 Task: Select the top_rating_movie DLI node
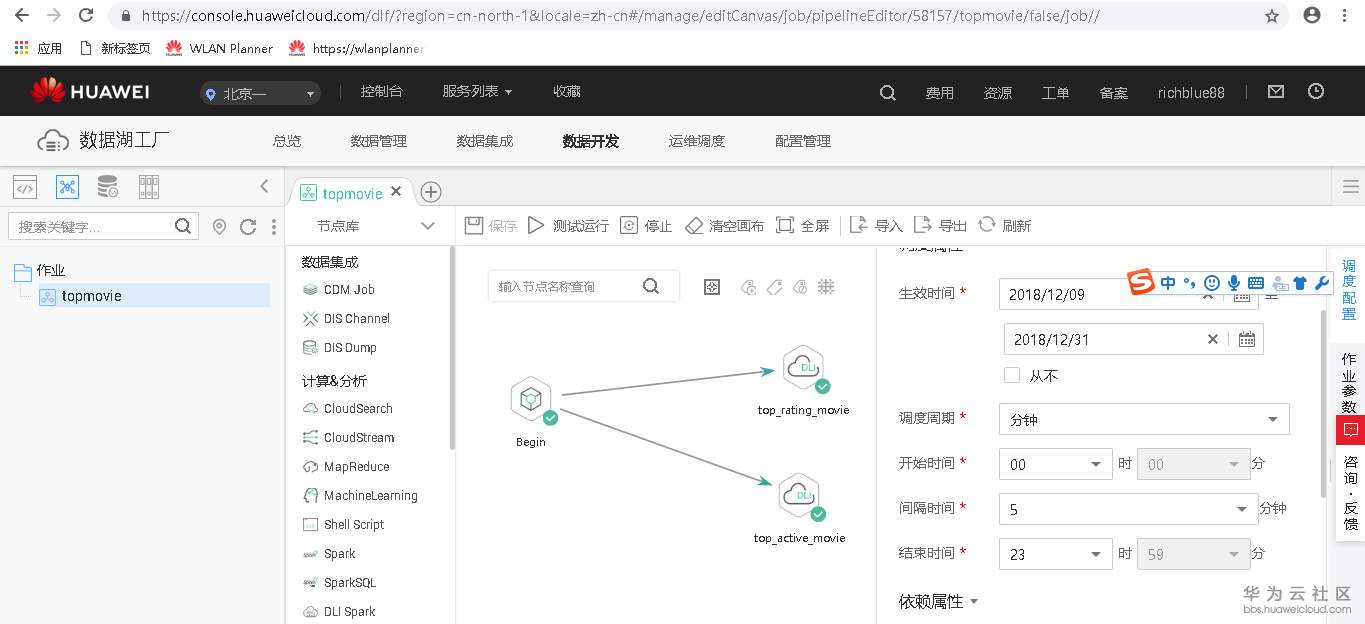(x=804, y=369)
